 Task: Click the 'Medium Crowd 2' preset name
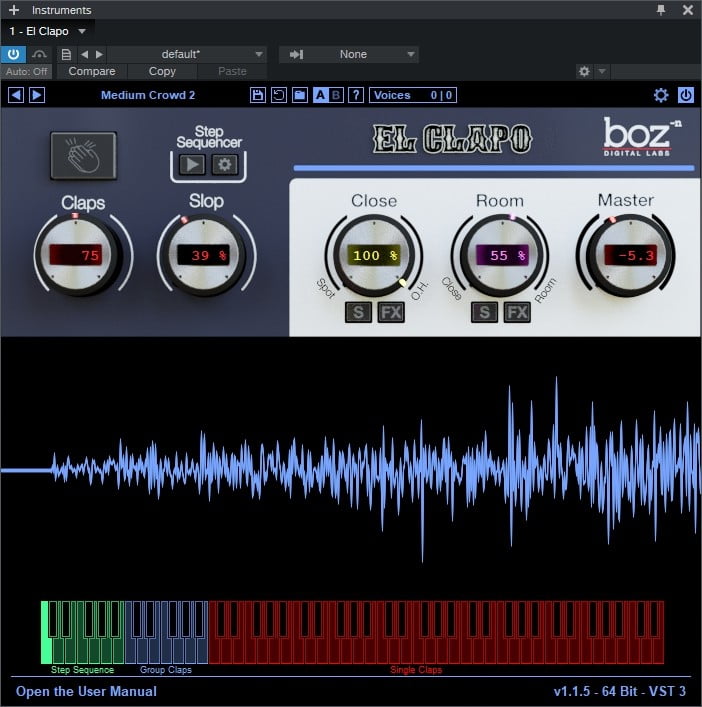click(148, 95)
